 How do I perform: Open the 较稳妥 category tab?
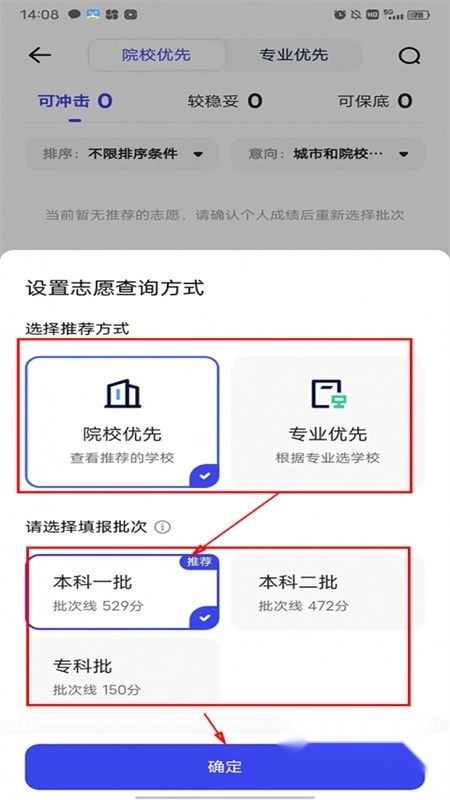(224, 101)
